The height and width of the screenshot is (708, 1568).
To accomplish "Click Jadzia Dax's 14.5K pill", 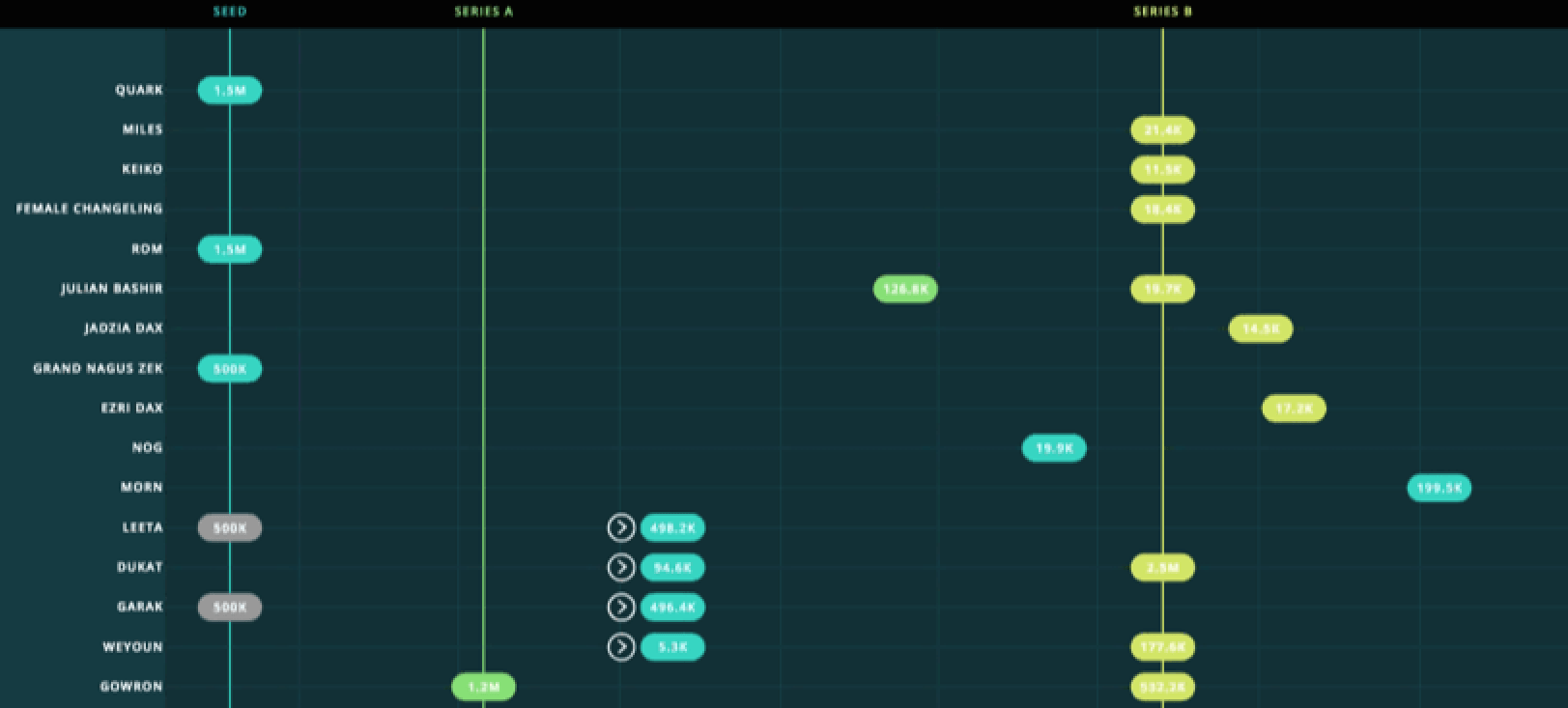I will click(1260, 328).
